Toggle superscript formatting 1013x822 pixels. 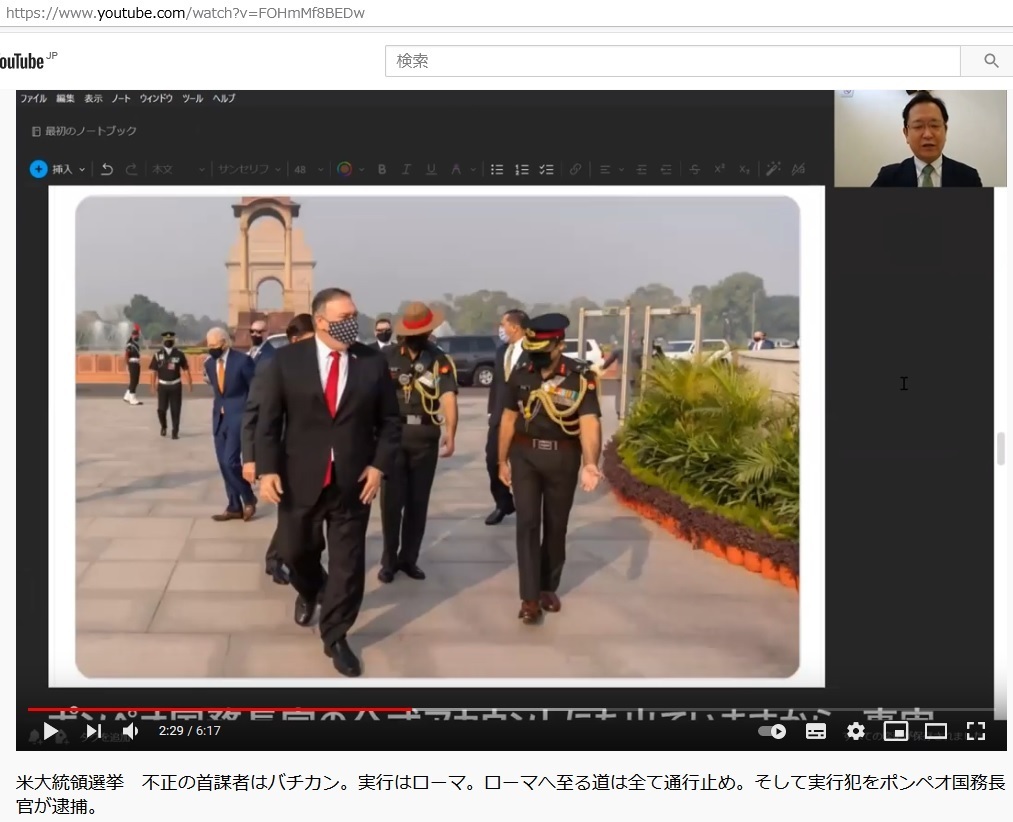719,169
